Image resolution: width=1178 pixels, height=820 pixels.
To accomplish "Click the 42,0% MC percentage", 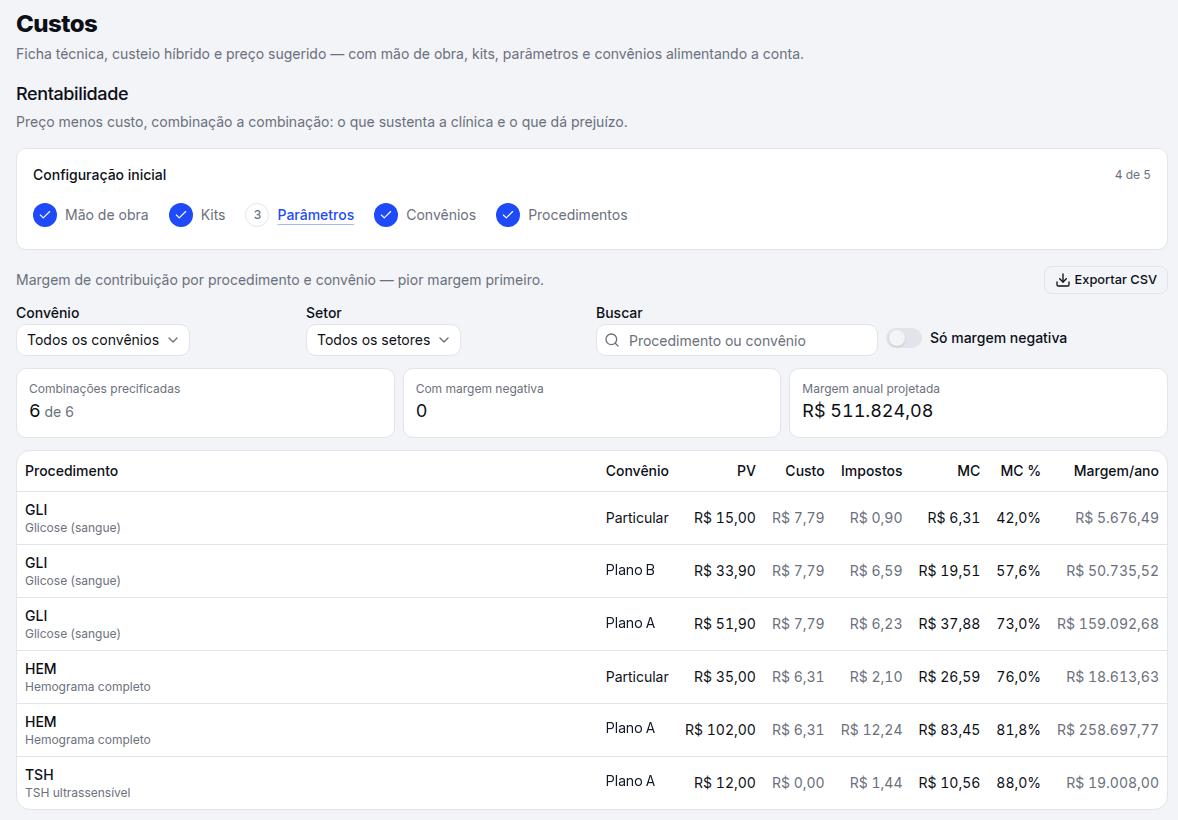I will click(1018, 518).
